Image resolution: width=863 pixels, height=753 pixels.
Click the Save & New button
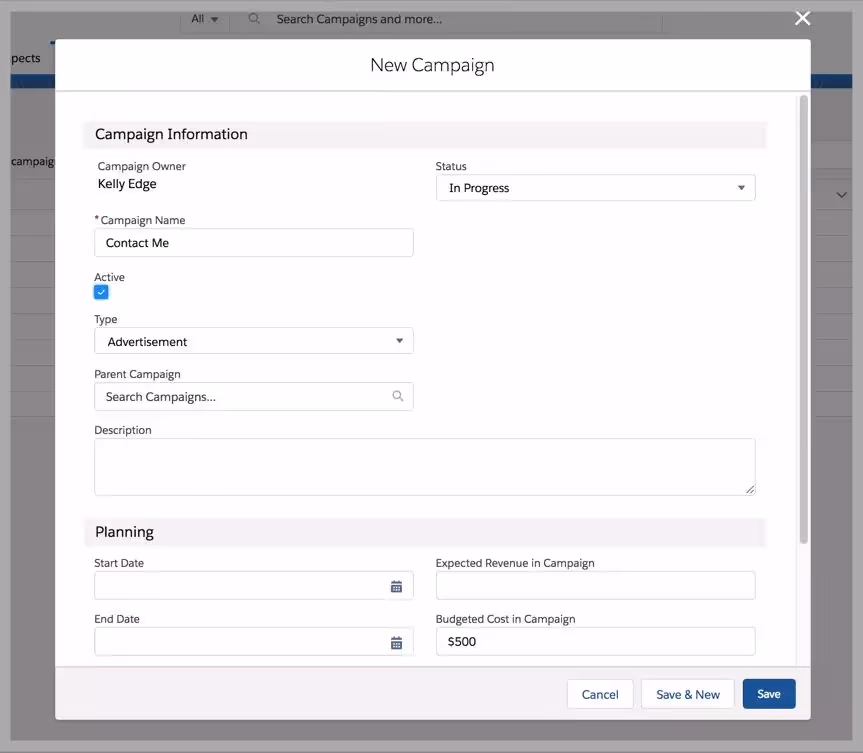click(x=688, y=695)
